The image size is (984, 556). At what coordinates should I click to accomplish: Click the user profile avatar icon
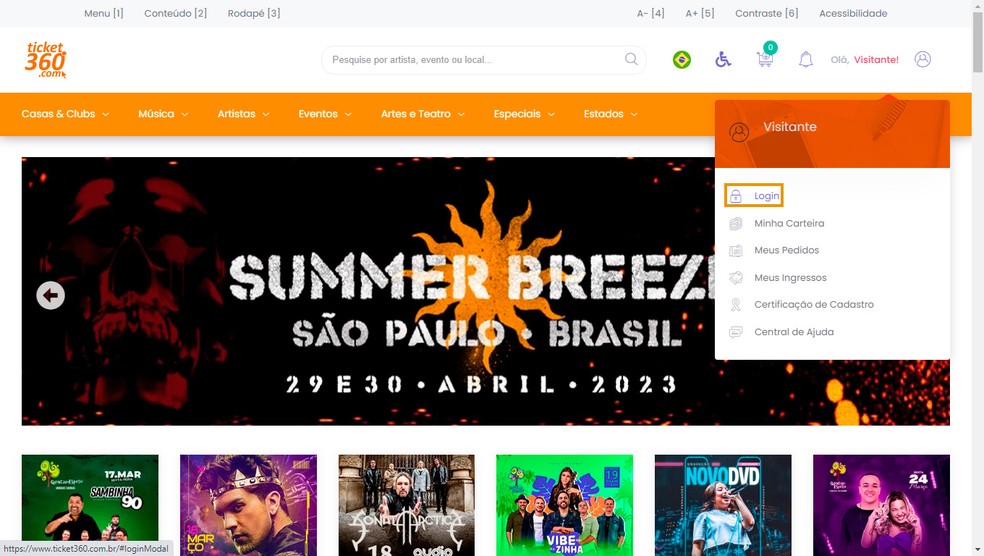point(922,59)
